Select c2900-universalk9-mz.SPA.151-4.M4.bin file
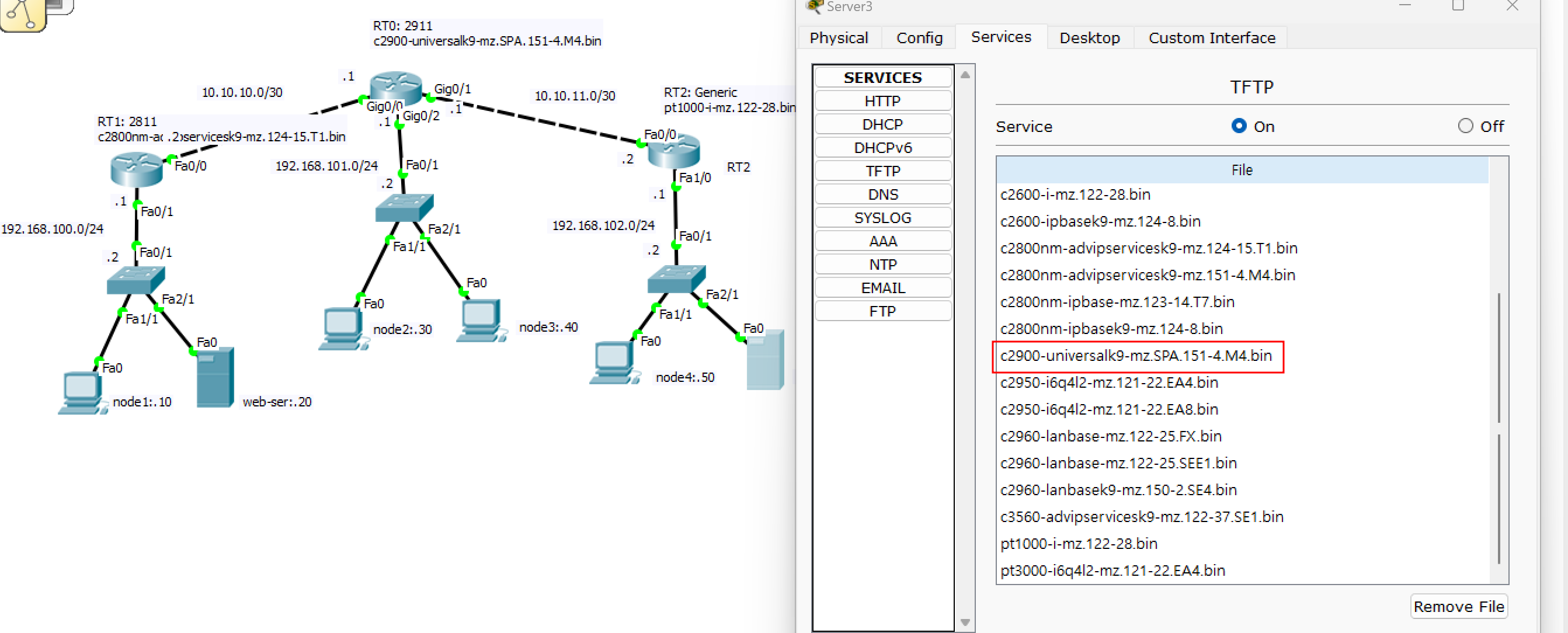Viewport: 1568px width, 633px height. click(1136, 356)
